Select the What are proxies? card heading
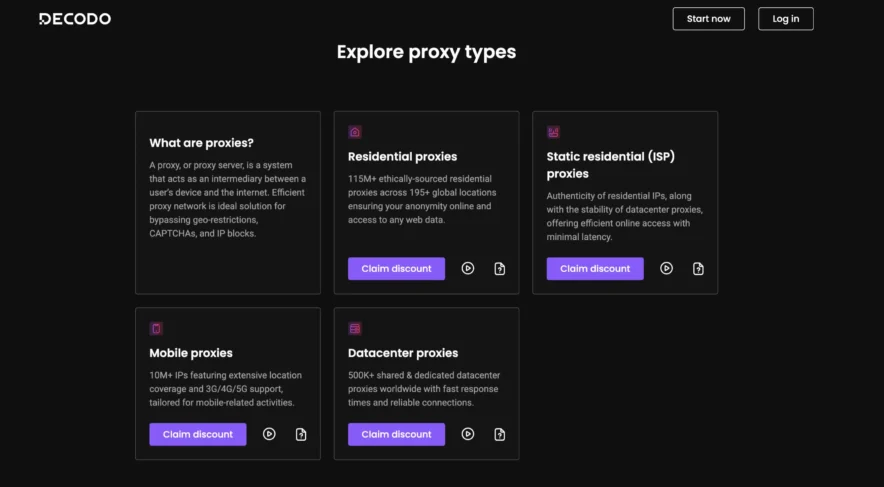The height and width of the screenshot is (487, 884). pyautogui.click(x=201, y=143)
